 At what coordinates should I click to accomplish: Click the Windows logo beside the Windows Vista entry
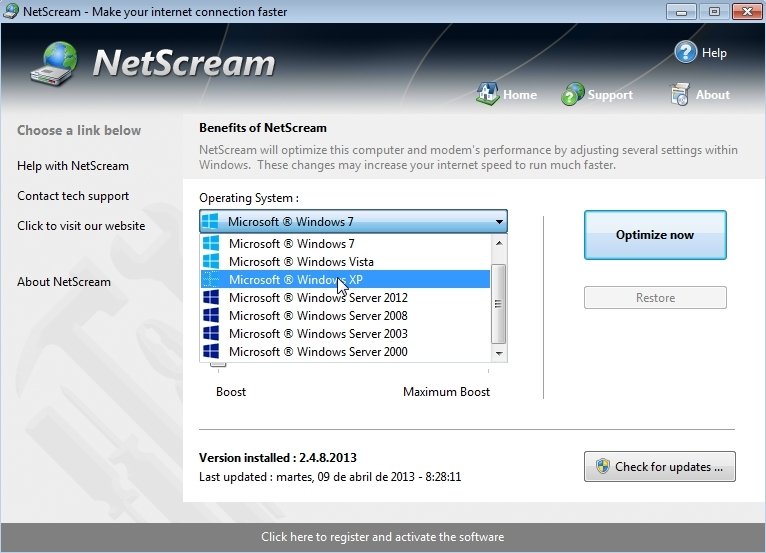click(x=211, y=261)
